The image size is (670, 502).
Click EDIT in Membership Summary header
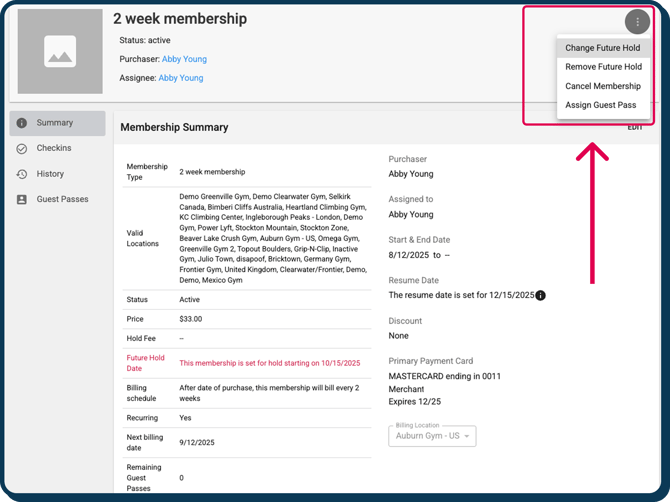pyautogui.click(x=635, y=128)
